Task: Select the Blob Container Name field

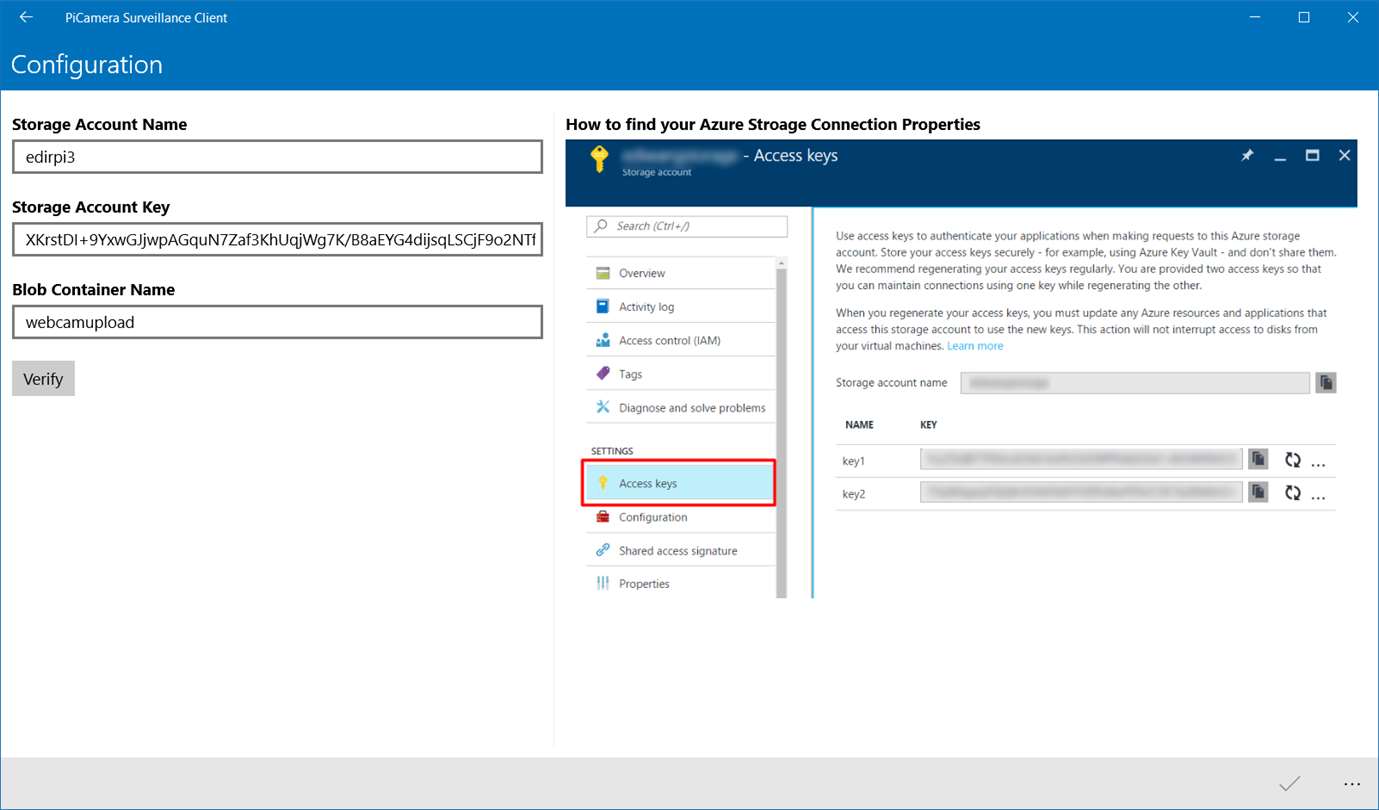Action: point(277,322)
